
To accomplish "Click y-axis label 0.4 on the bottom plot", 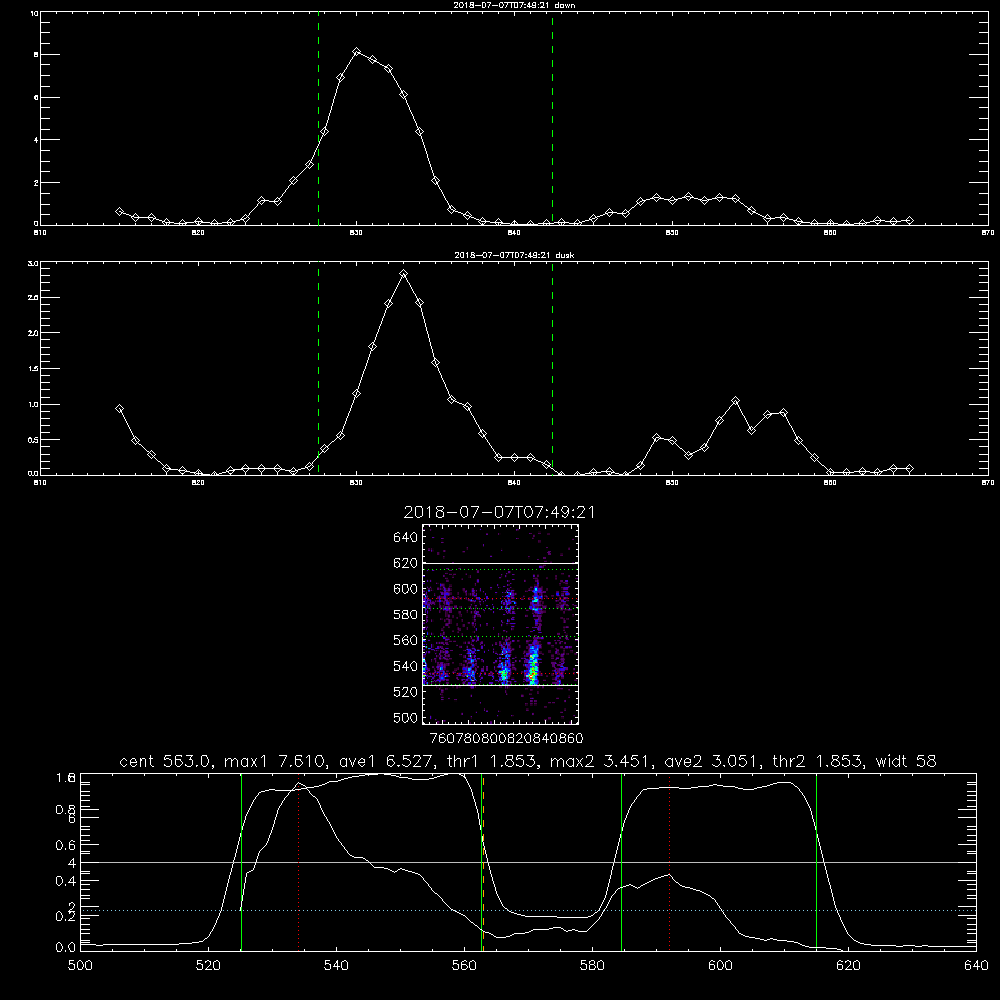I will 66,881.
